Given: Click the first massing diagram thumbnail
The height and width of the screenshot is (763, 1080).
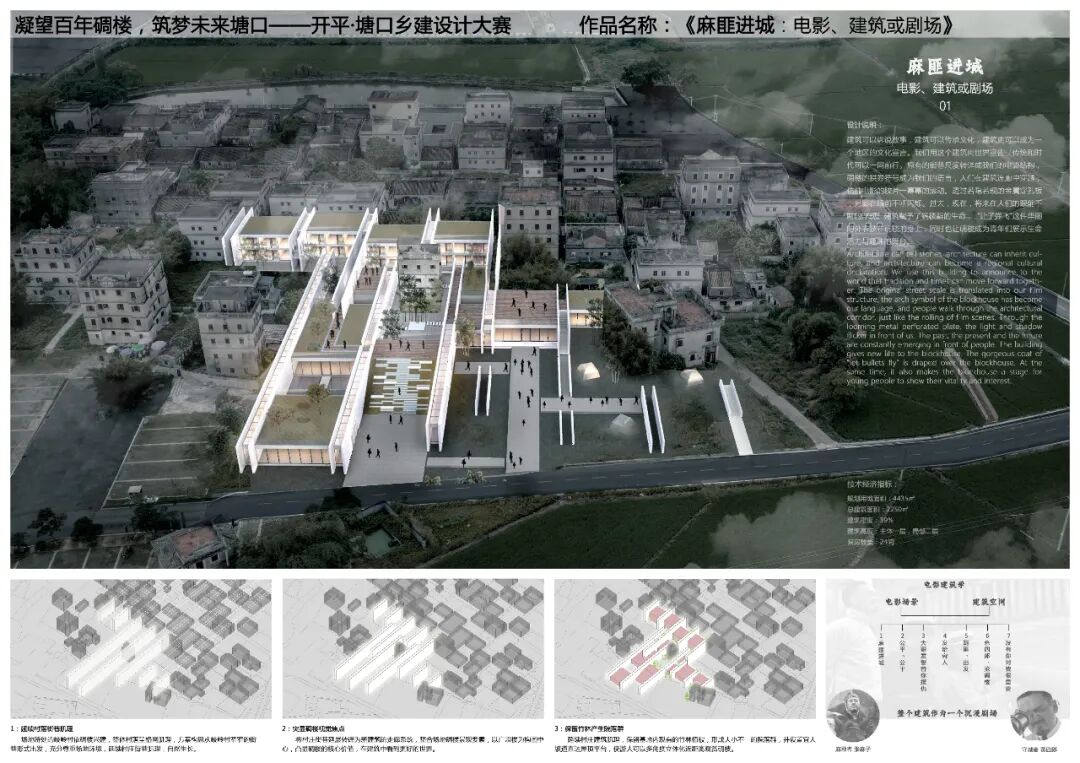Looking at the screenshot, I should pos(141,649).
